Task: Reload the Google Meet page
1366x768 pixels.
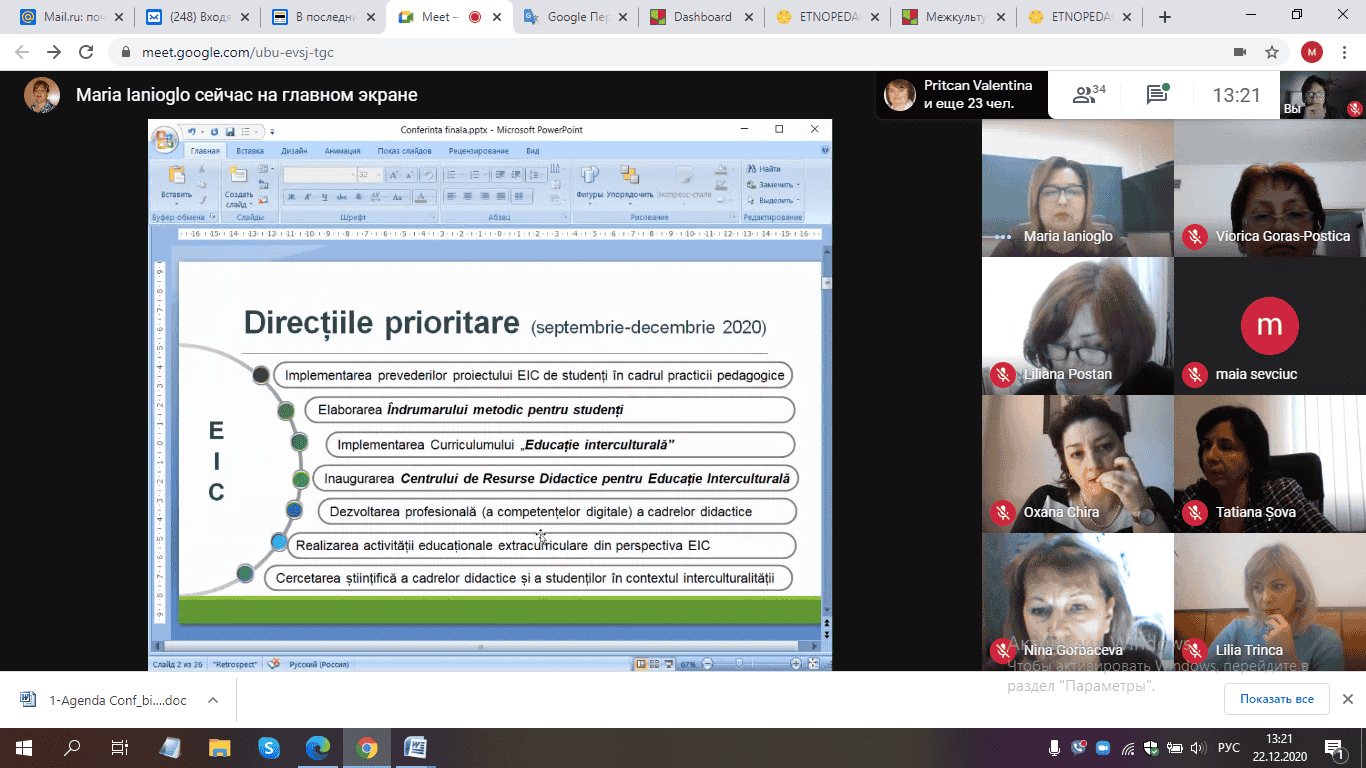Action: tap(86, 52)
